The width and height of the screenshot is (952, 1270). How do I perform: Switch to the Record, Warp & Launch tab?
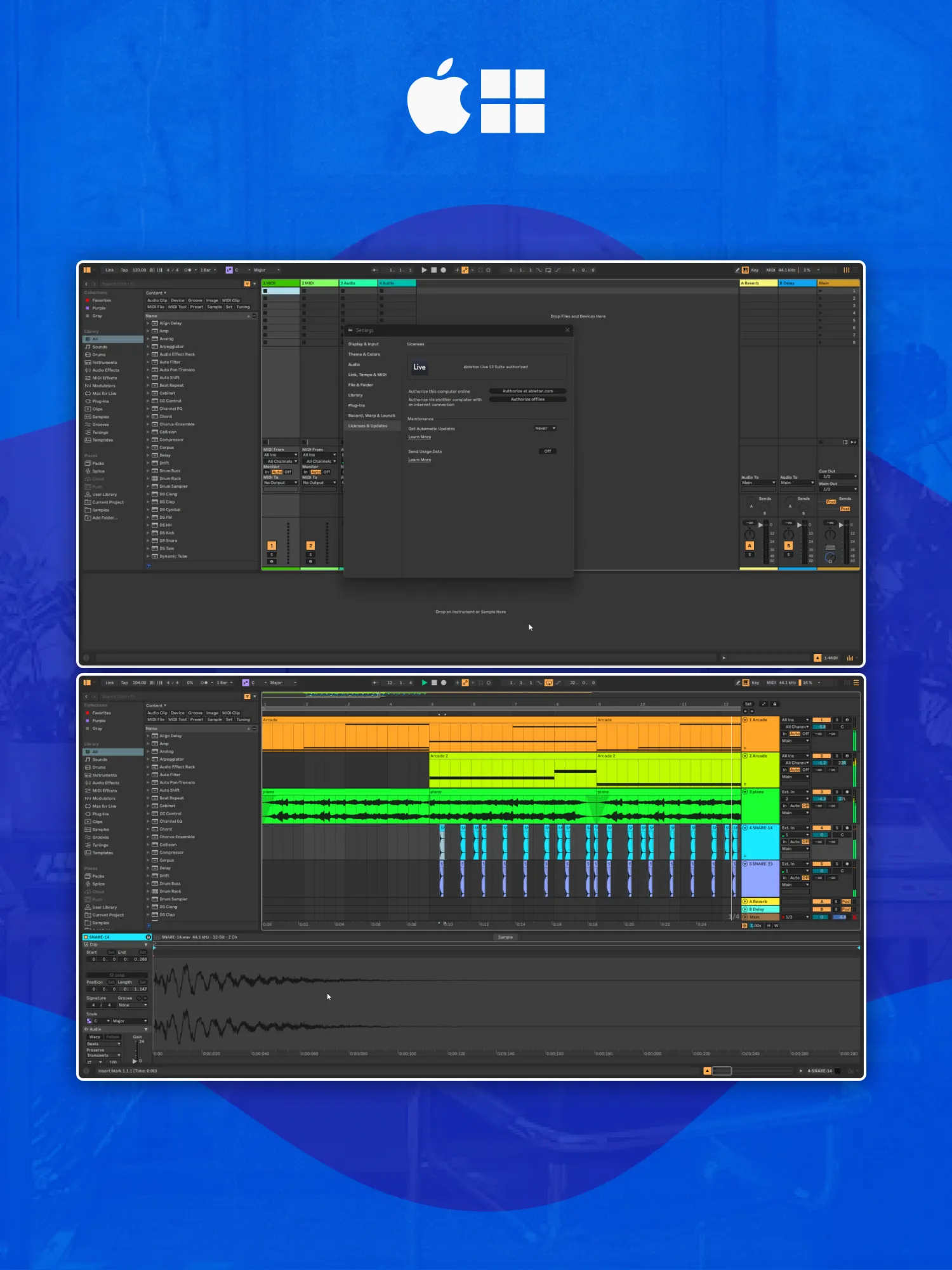coord(371,416)
